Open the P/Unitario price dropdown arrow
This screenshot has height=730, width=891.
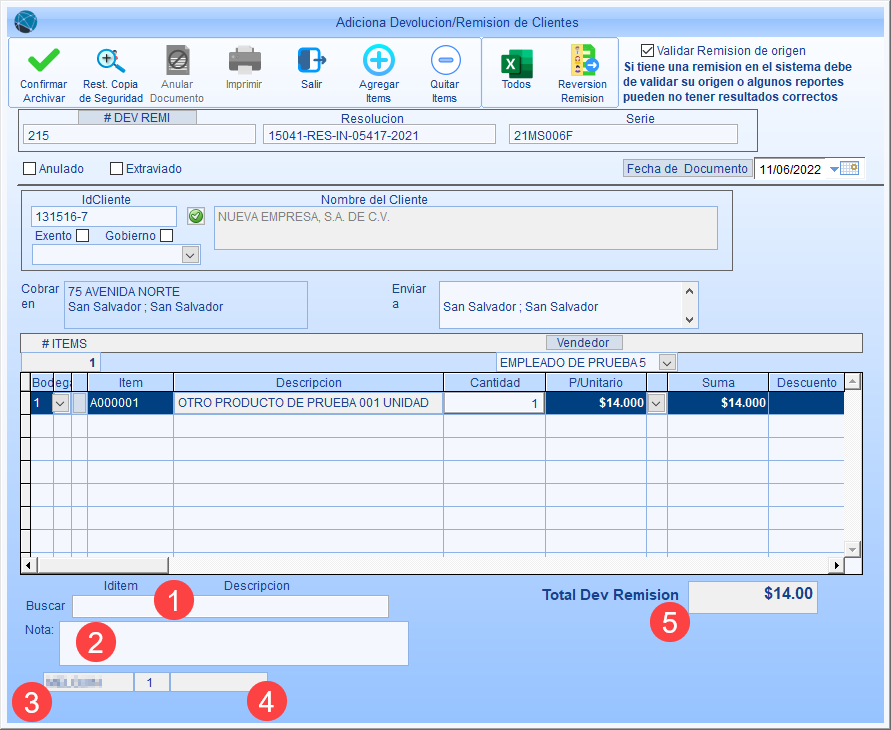point(656,403)
